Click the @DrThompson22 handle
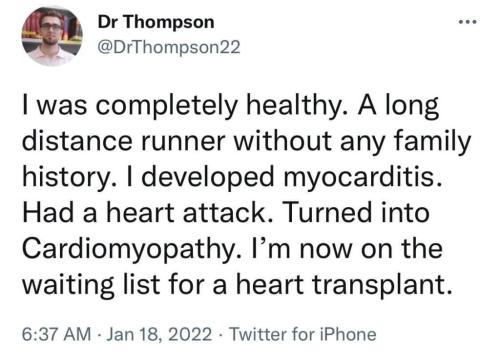This screenshot has width=500, height=360. pyautogui.click(x=169, y=47)
